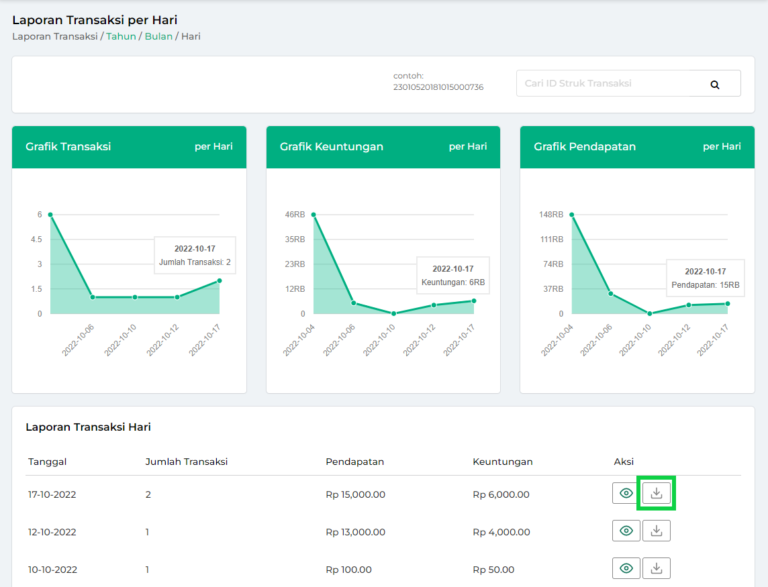This screenshot has width=768, height=587.
Task: View details for 12-10-2022 row
Action: coord(626,531)
